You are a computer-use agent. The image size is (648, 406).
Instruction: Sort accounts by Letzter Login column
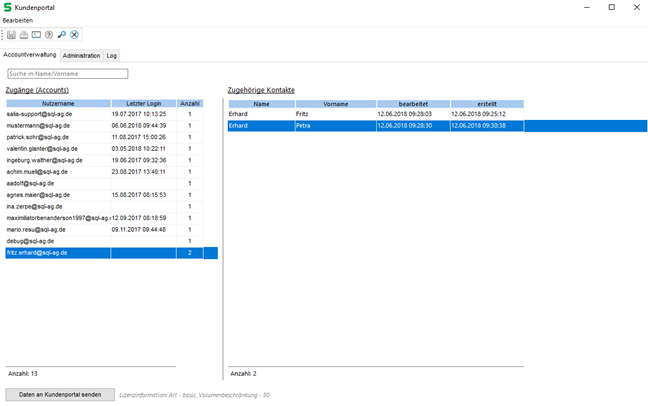click(143, 103)
